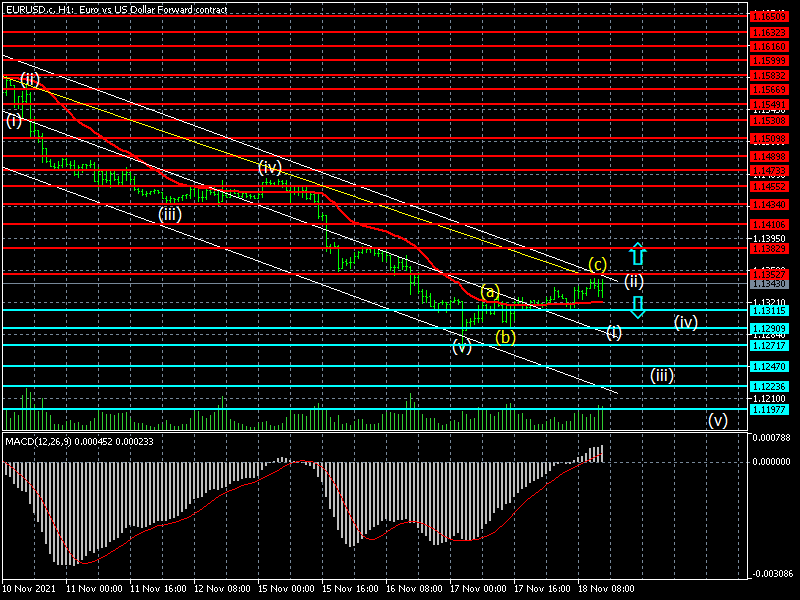Click the cyan up arrow marker
Screen dimensions: 800x600
click(637, 253)
